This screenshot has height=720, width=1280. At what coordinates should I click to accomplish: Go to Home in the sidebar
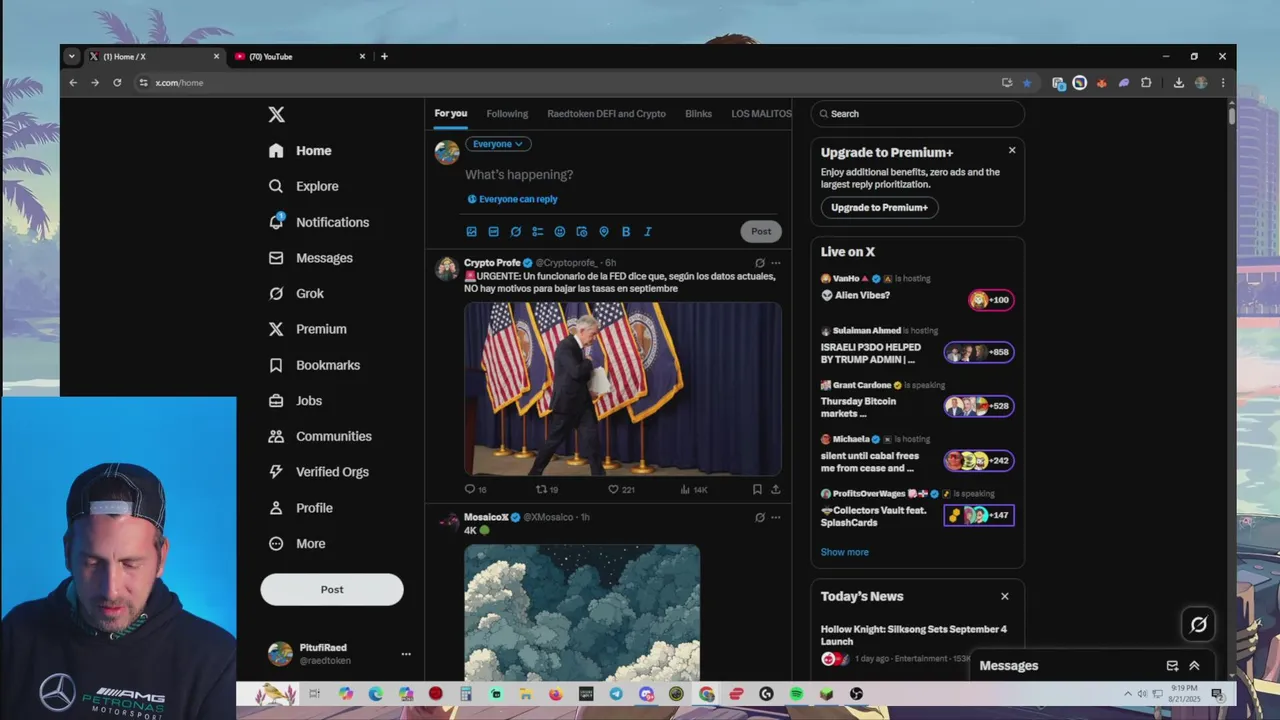coord(300,151)
